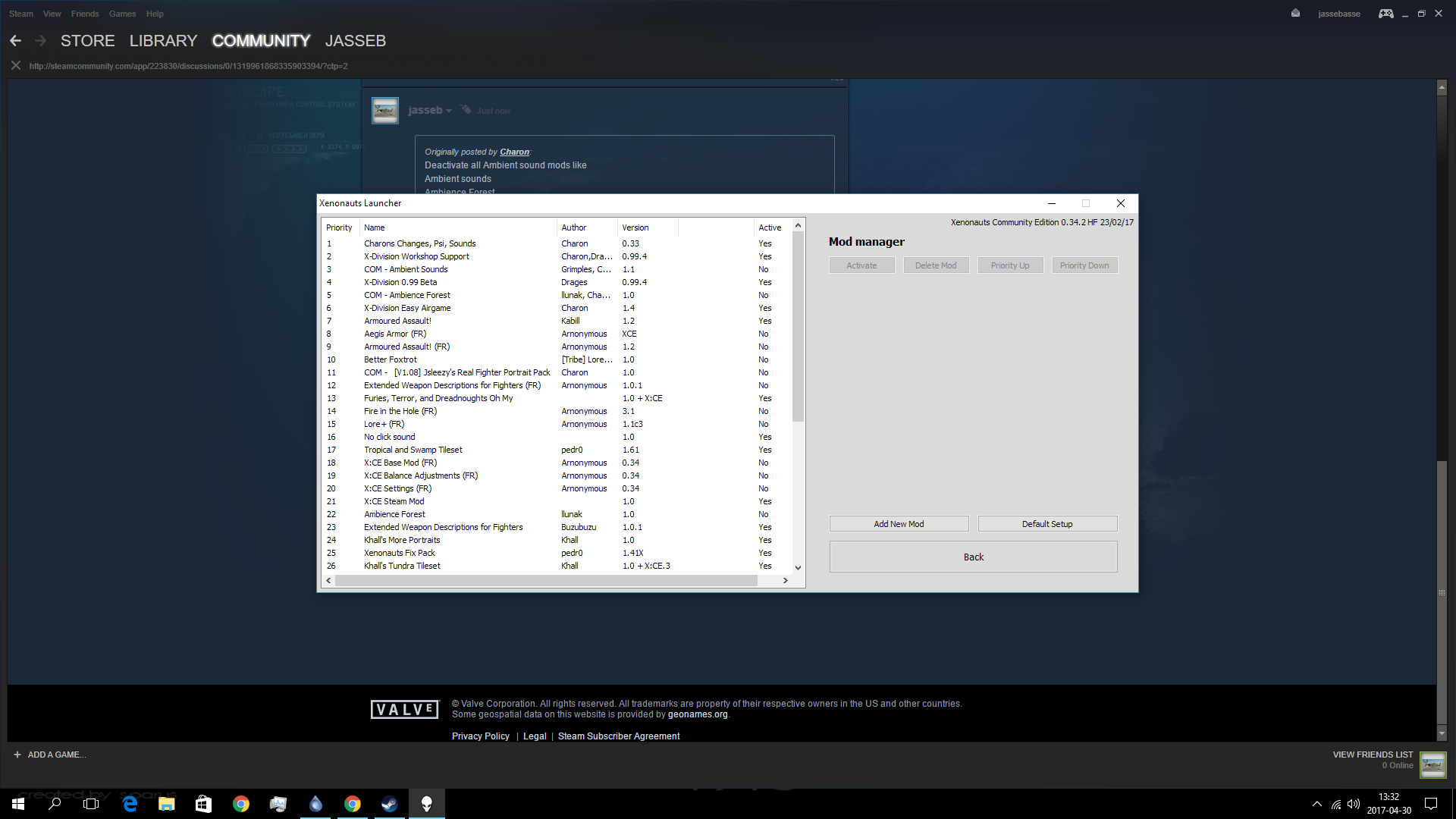This screenshot has height=819, width=1456.
Task: Click Add New Mod button
Action: (899, 524)
